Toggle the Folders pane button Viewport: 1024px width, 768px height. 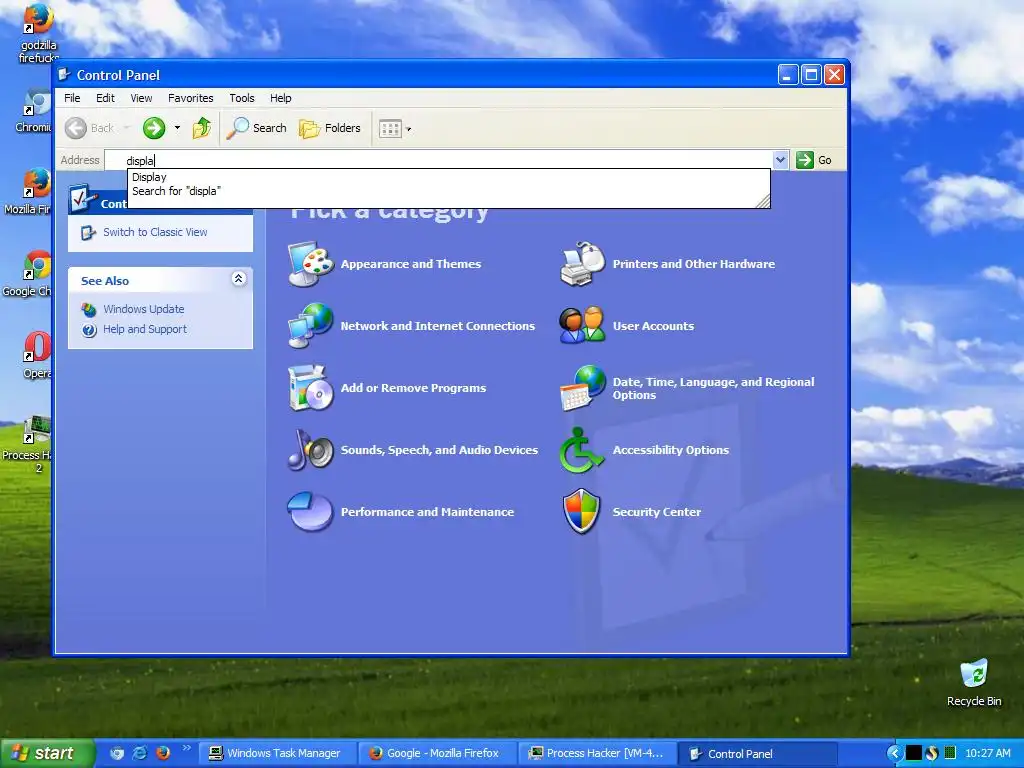[x=330, y=128]
